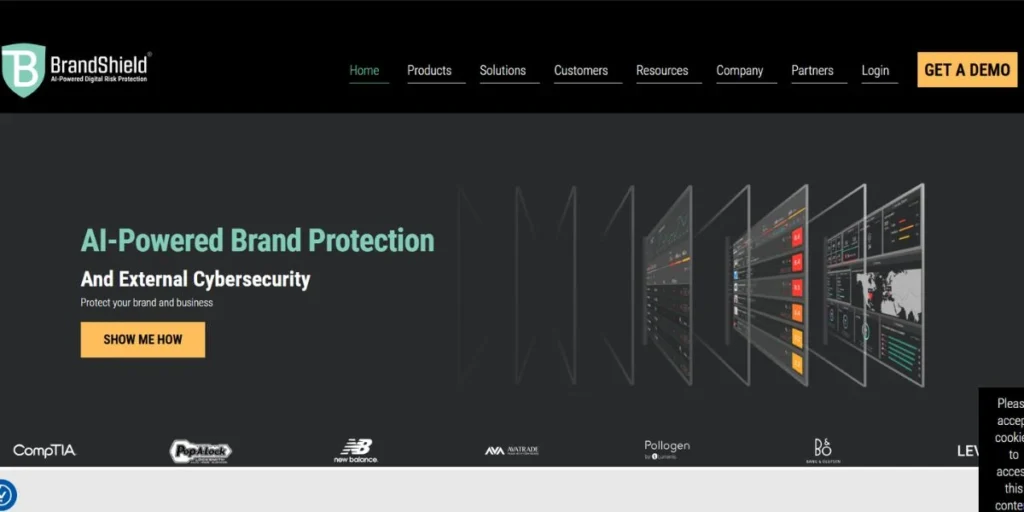Open the Products menu
Image resolution: width=1024 pixels, height=512 pixels.
click(x=429, y=71)
